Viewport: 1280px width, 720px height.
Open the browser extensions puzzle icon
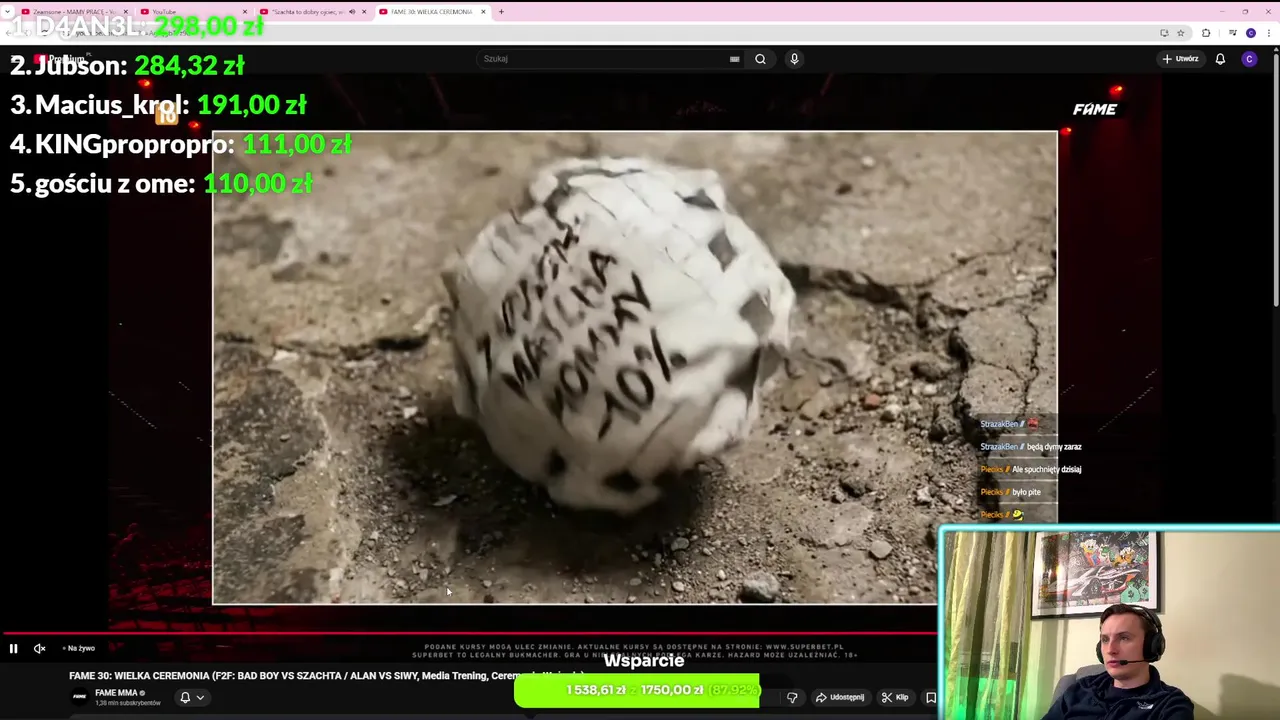click(x=1206, y=33)
